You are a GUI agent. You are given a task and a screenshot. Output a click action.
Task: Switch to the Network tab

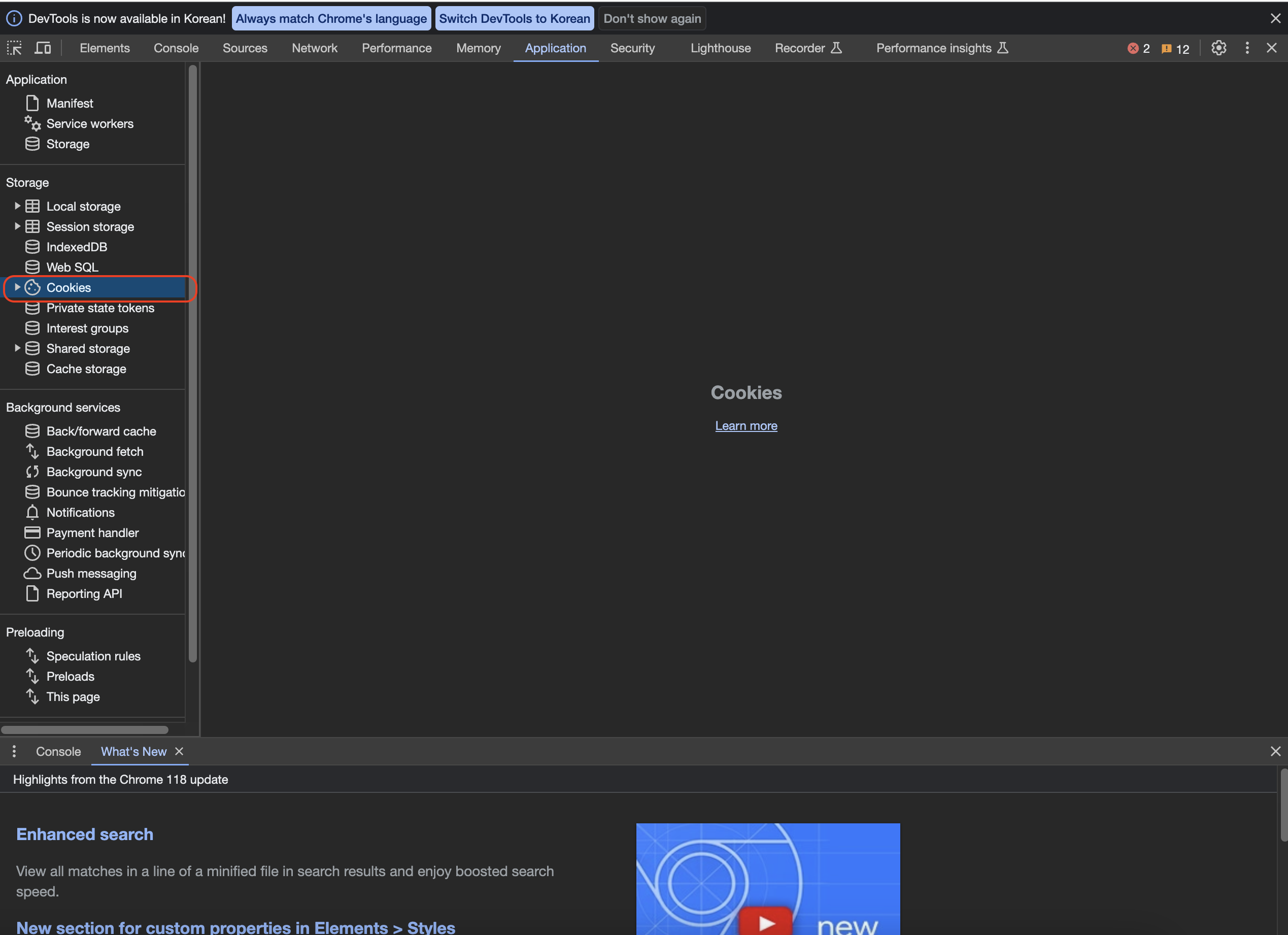[x=314, y=48]
